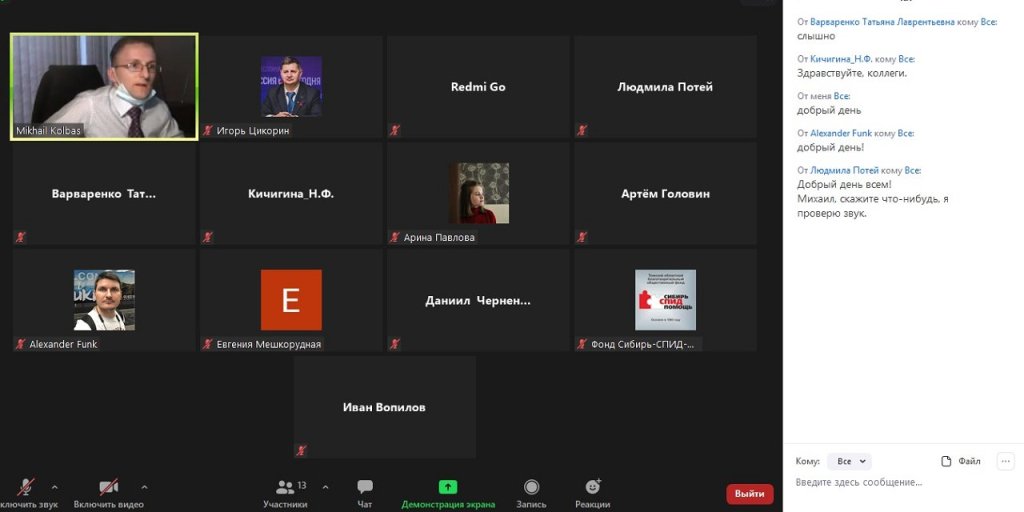Click sender name Alexander Funk in chat
Screen dimensions: 1024x512
pos(841,133)
